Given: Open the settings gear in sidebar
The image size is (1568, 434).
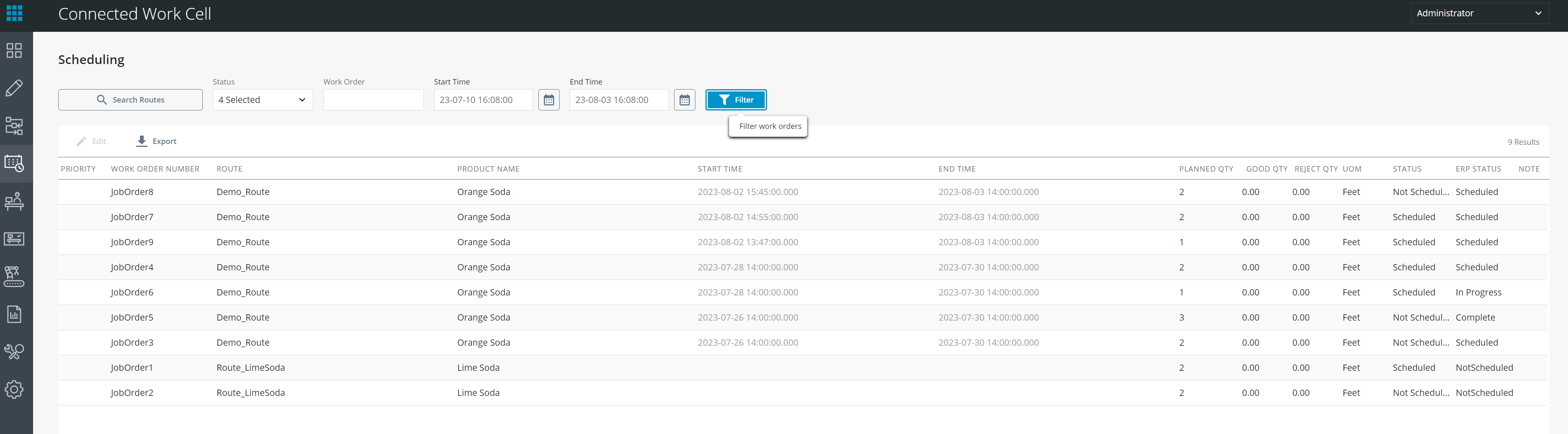Looking at the screenshot, I should pyautogui.click(x=14, y=389).
